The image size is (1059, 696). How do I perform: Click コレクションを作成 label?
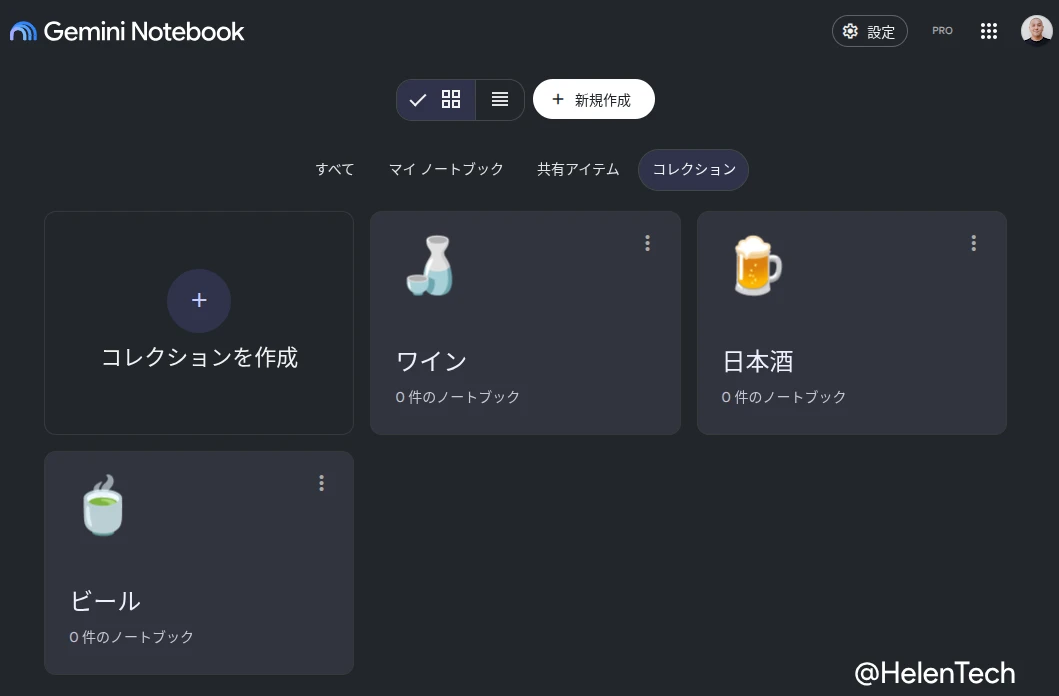[199, 357]
